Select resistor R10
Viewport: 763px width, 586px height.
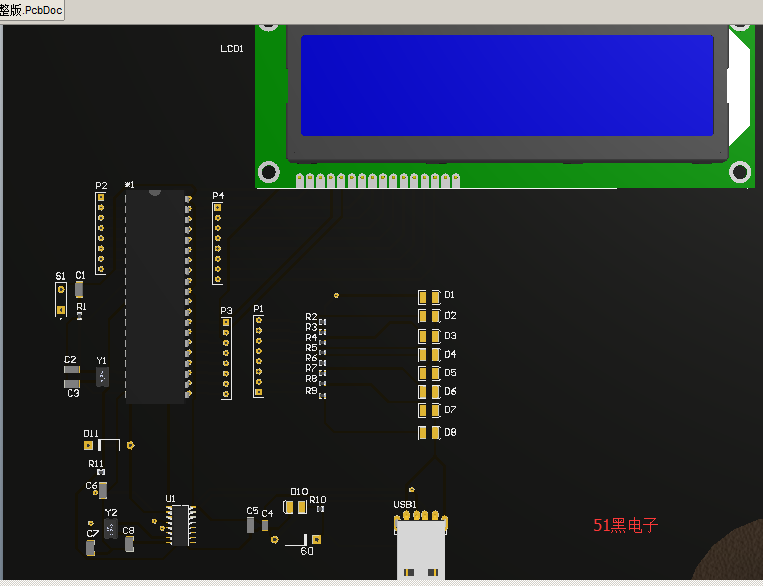point(320,509)
